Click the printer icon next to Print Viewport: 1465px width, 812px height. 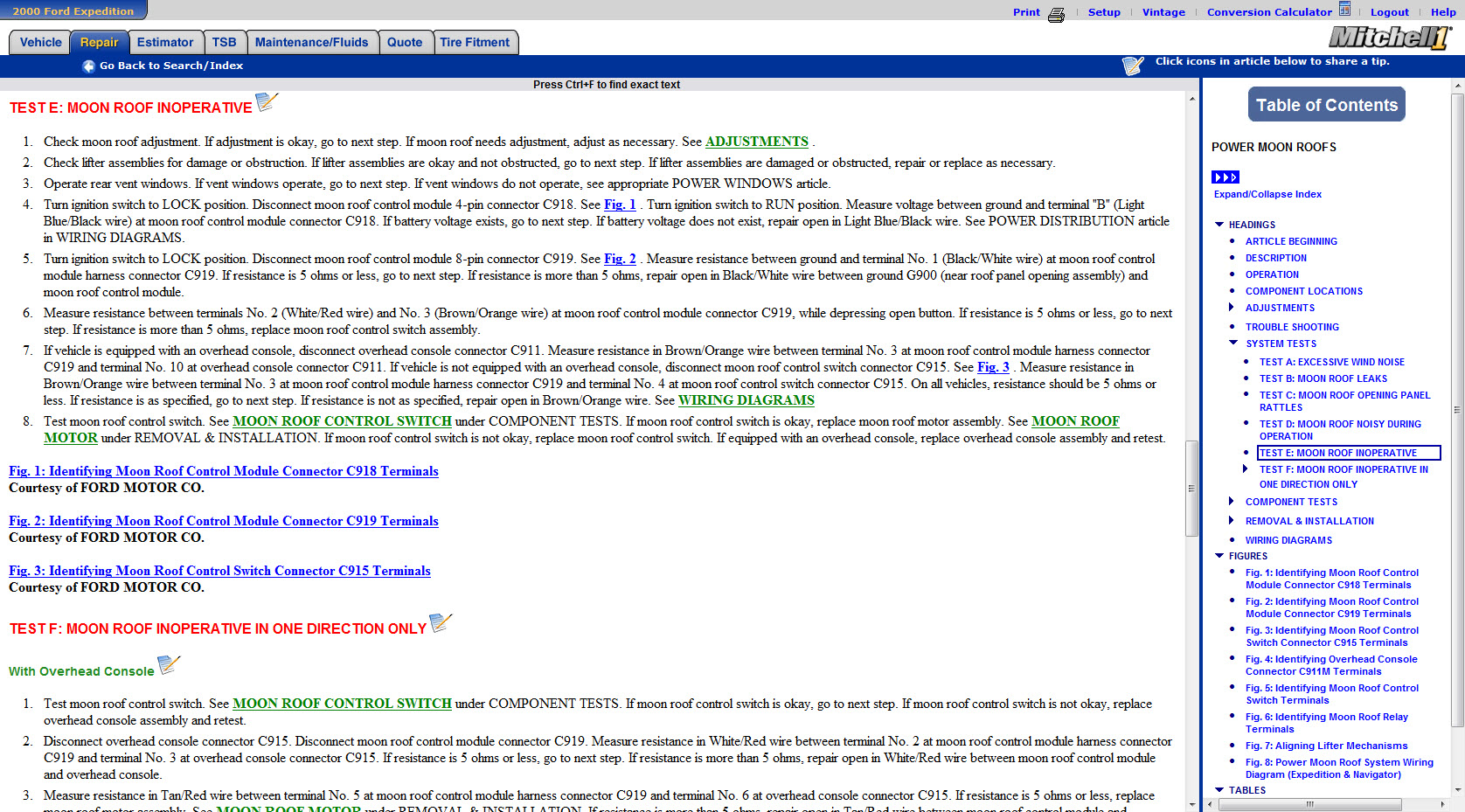(x=1056, y=14)
